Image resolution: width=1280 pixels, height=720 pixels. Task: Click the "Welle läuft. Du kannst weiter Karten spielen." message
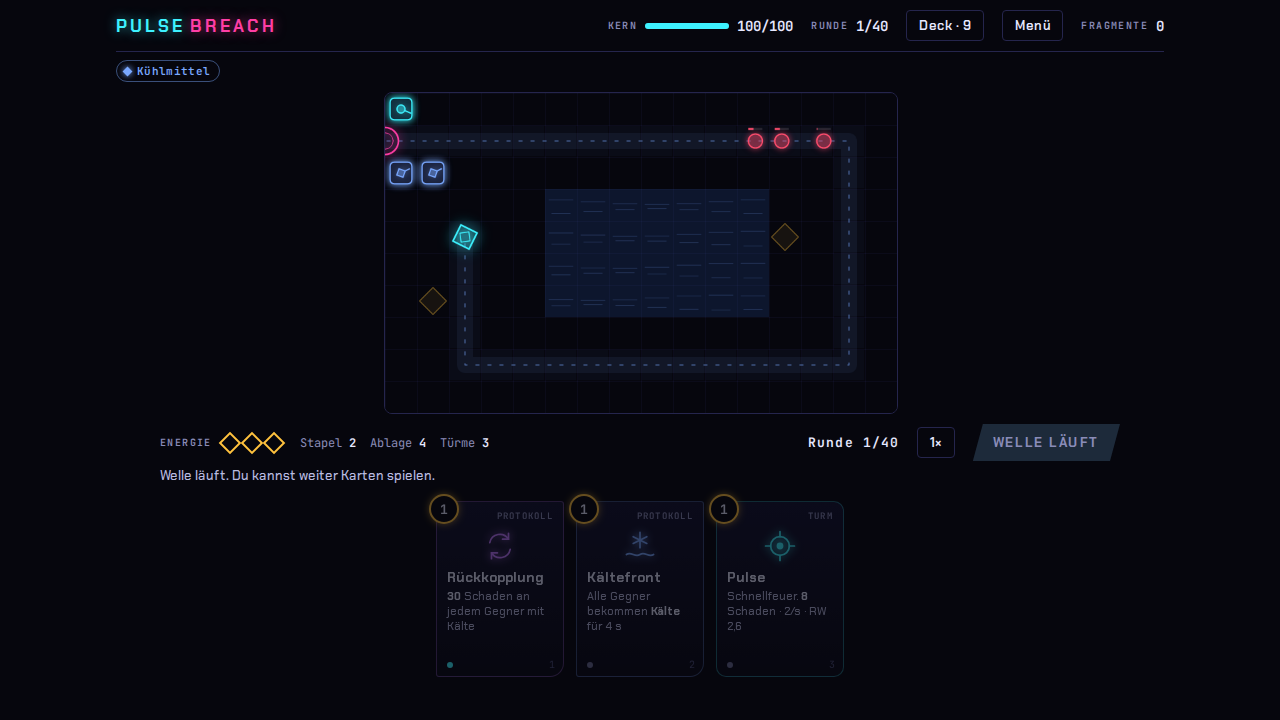tap(297, 475)
